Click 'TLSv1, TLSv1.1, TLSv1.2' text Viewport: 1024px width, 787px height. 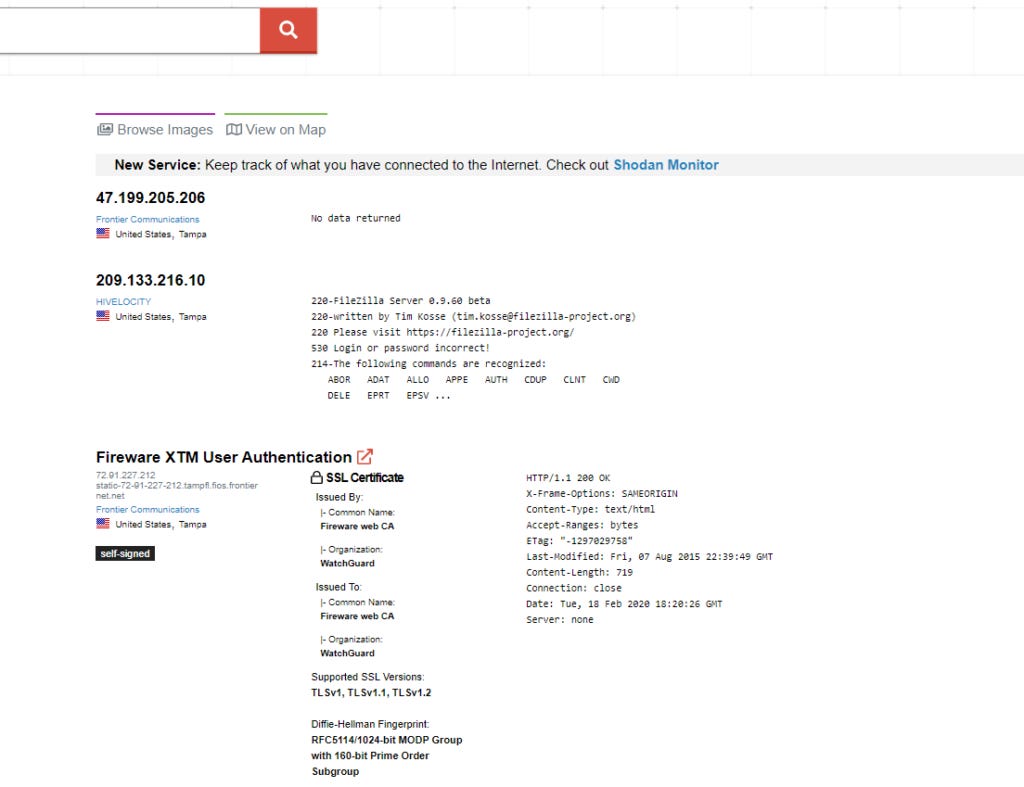pyautogui.click(x=371, y=693)
